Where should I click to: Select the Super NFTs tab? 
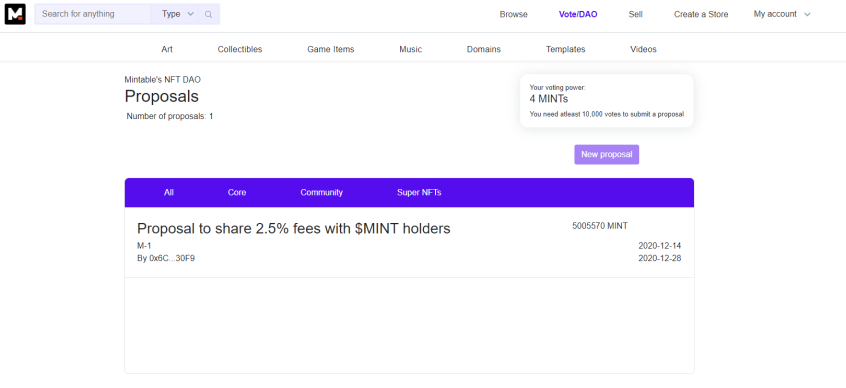(419, 193)
